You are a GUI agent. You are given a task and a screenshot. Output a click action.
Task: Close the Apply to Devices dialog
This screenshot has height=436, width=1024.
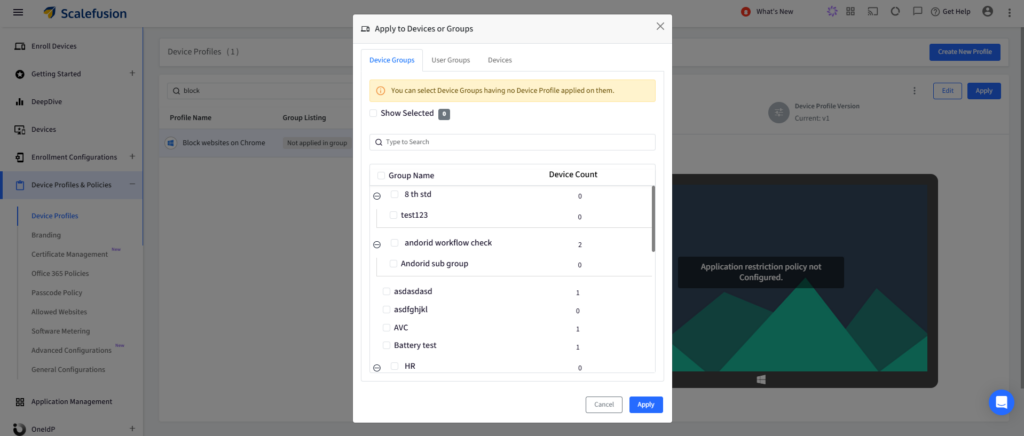660,26
